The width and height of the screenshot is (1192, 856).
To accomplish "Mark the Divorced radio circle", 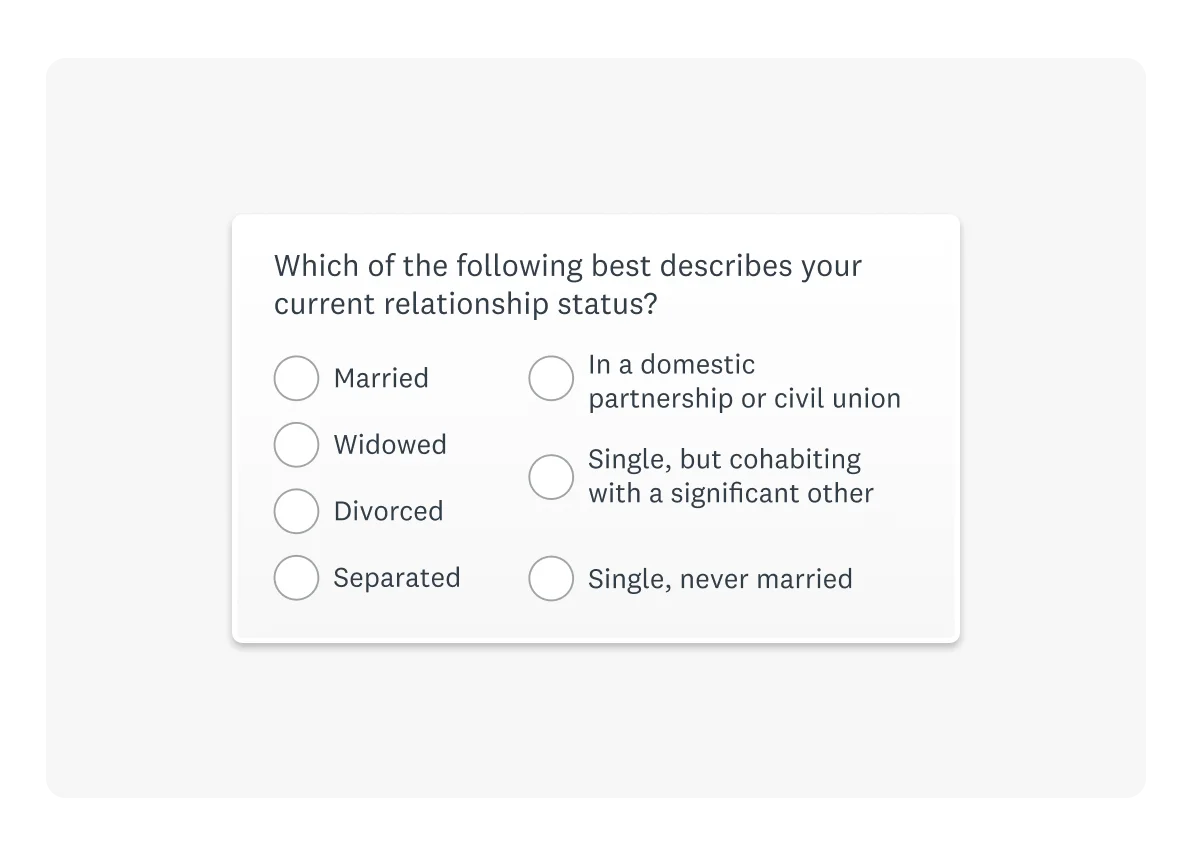I will (x=296, y=511).
